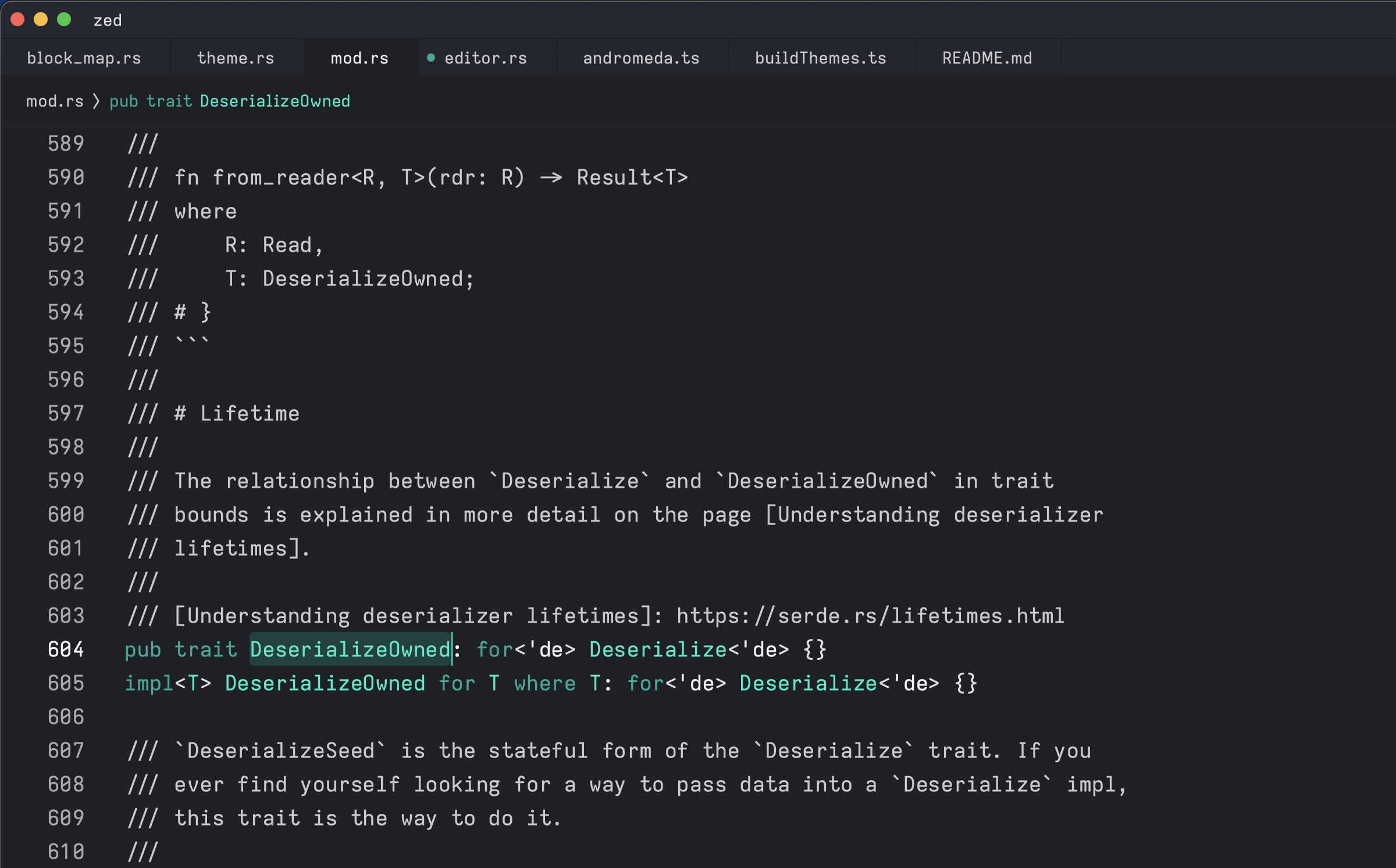Open the andromeda.ts tab
Viewport: 1396px width, 868px height.
pos(640,58)
